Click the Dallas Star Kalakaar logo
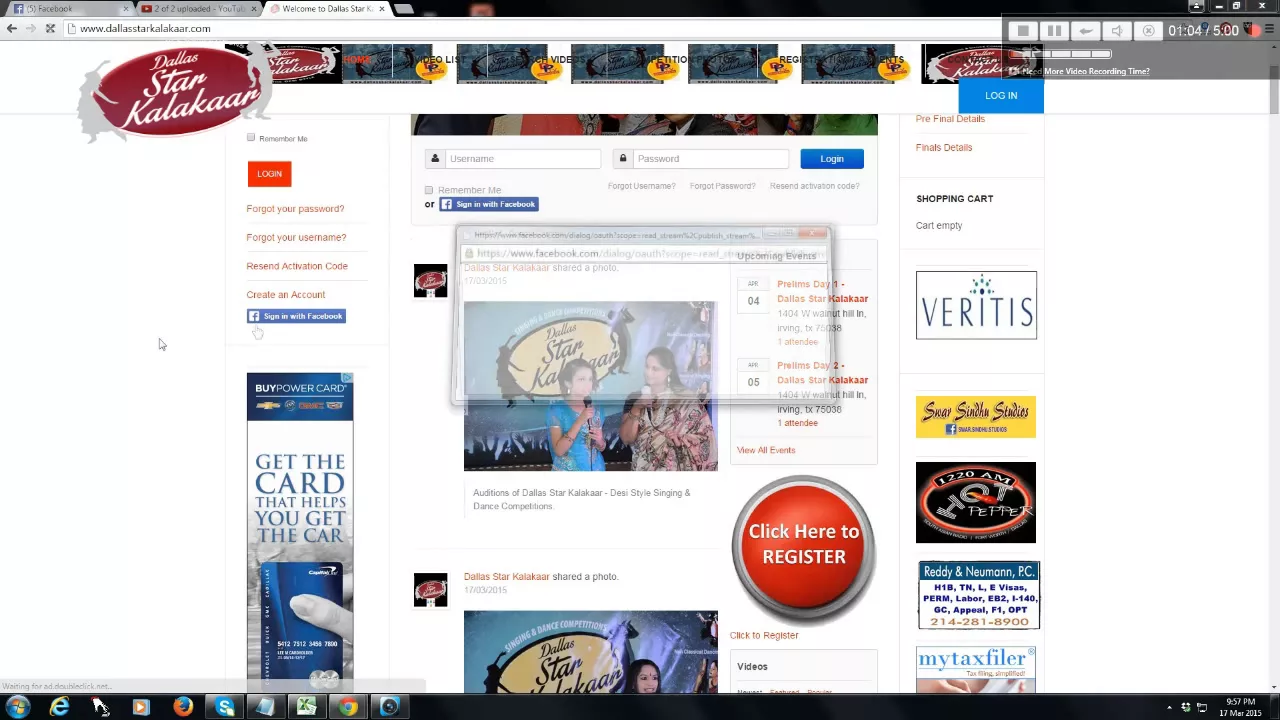Image resolution: width=1280 pixels, height=720 pixels. coord(172,90)
